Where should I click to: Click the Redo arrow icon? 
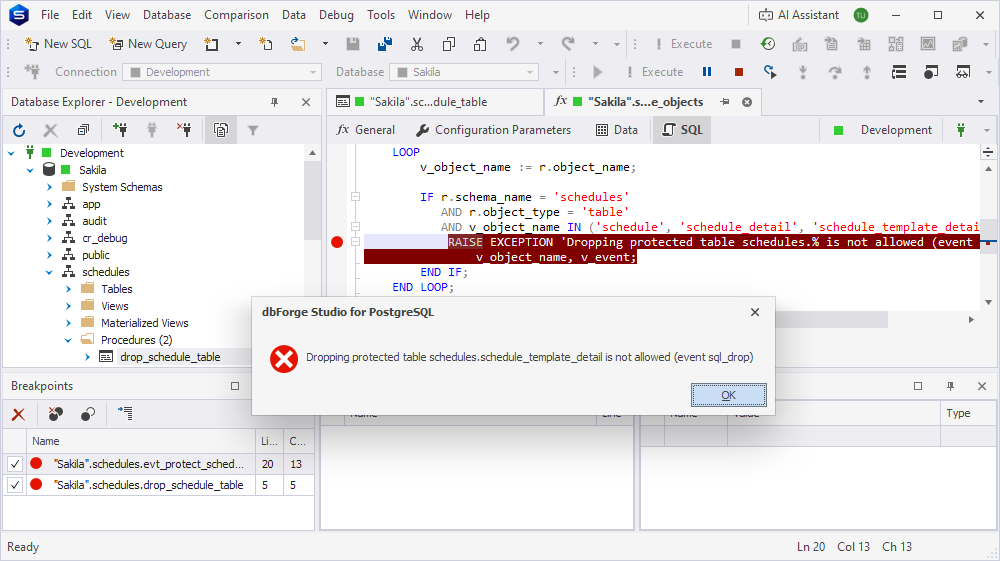click(568, 44)
